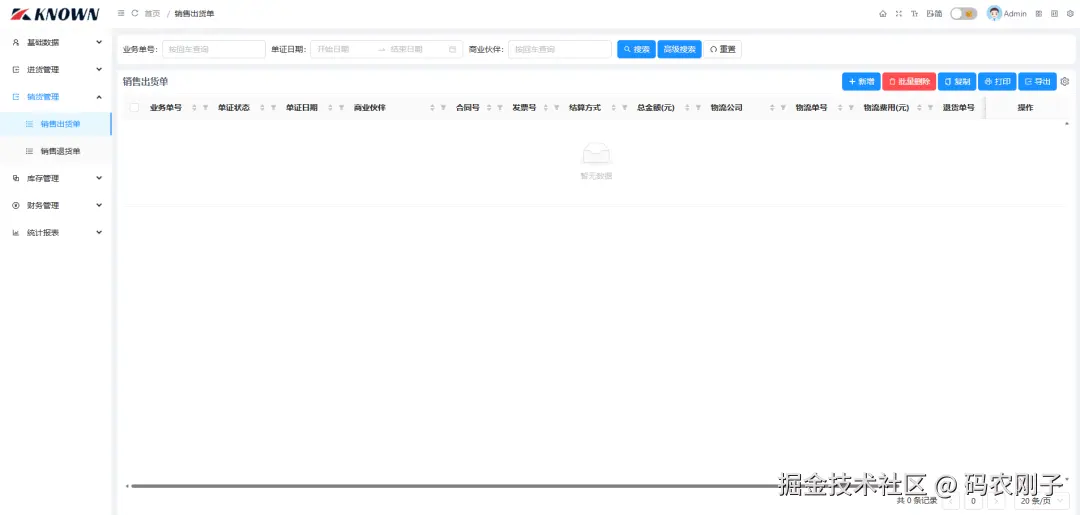Filter the 合同号 column
Image resolution: width=1080 pixels, height=515 pixels.
click(500, 108)
